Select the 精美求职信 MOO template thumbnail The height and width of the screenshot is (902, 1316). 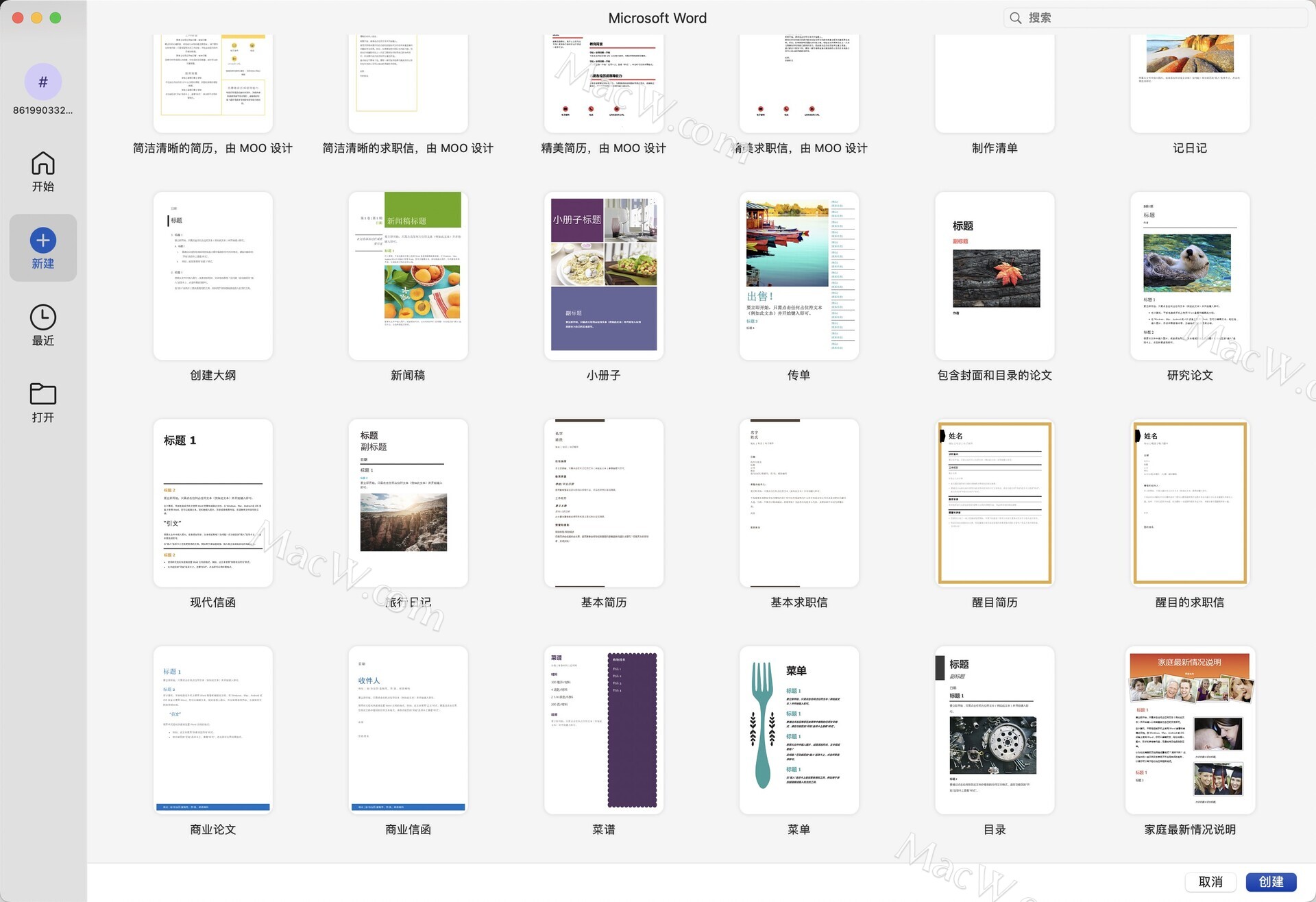(799, 82)
